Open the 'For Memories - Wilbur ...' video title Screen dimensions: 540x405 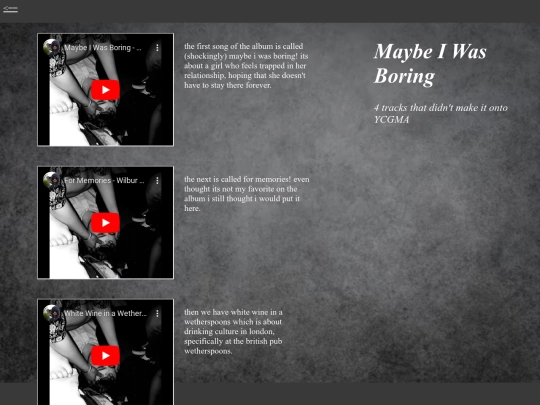pyautogui.click(x=104, y=180)
